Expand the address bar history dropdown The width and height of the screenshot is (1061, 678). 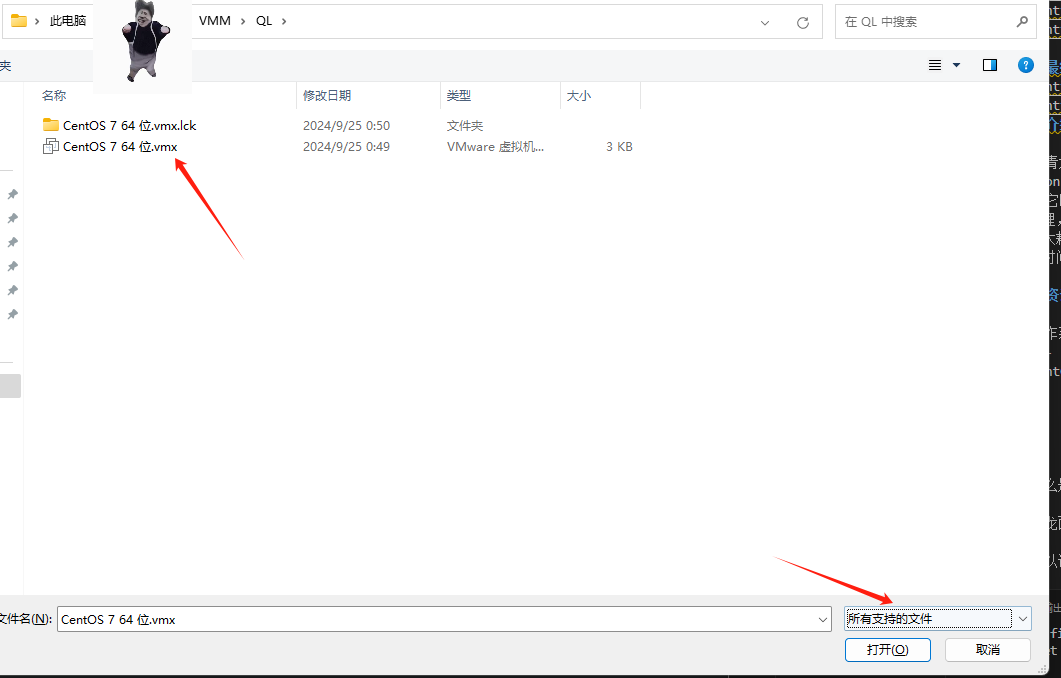click(765, 21)
